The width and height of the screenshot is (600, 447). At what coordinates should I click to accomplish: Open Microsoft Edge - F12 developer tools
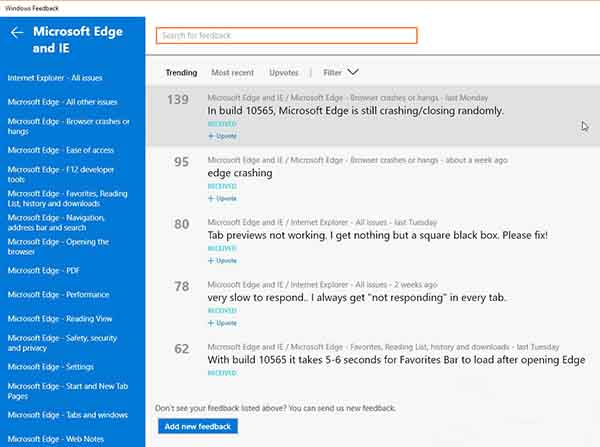pyautogui.click(x=60, y=174)
